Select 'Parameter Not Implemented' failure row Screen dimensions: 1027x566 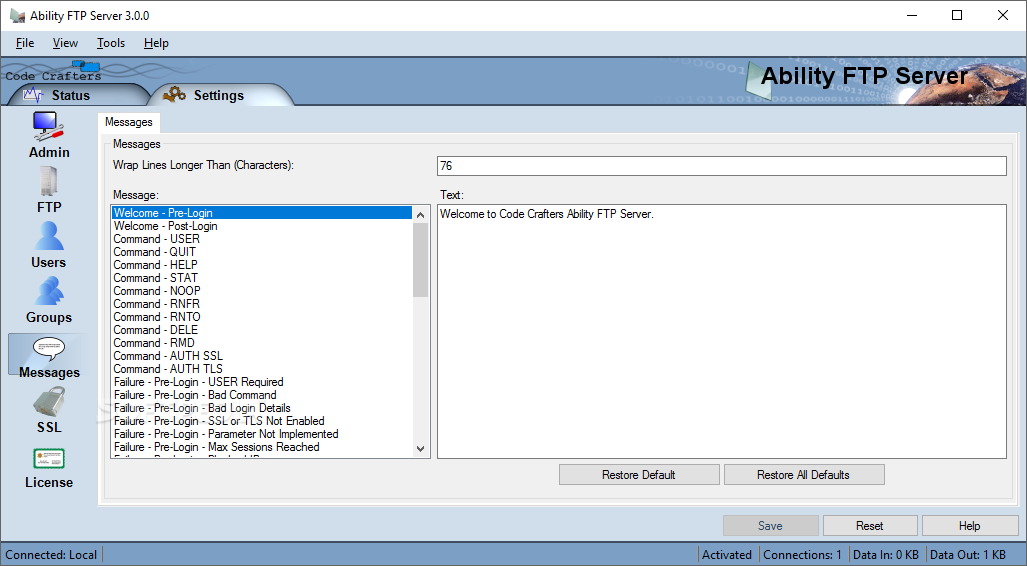(x=262, y=434)
